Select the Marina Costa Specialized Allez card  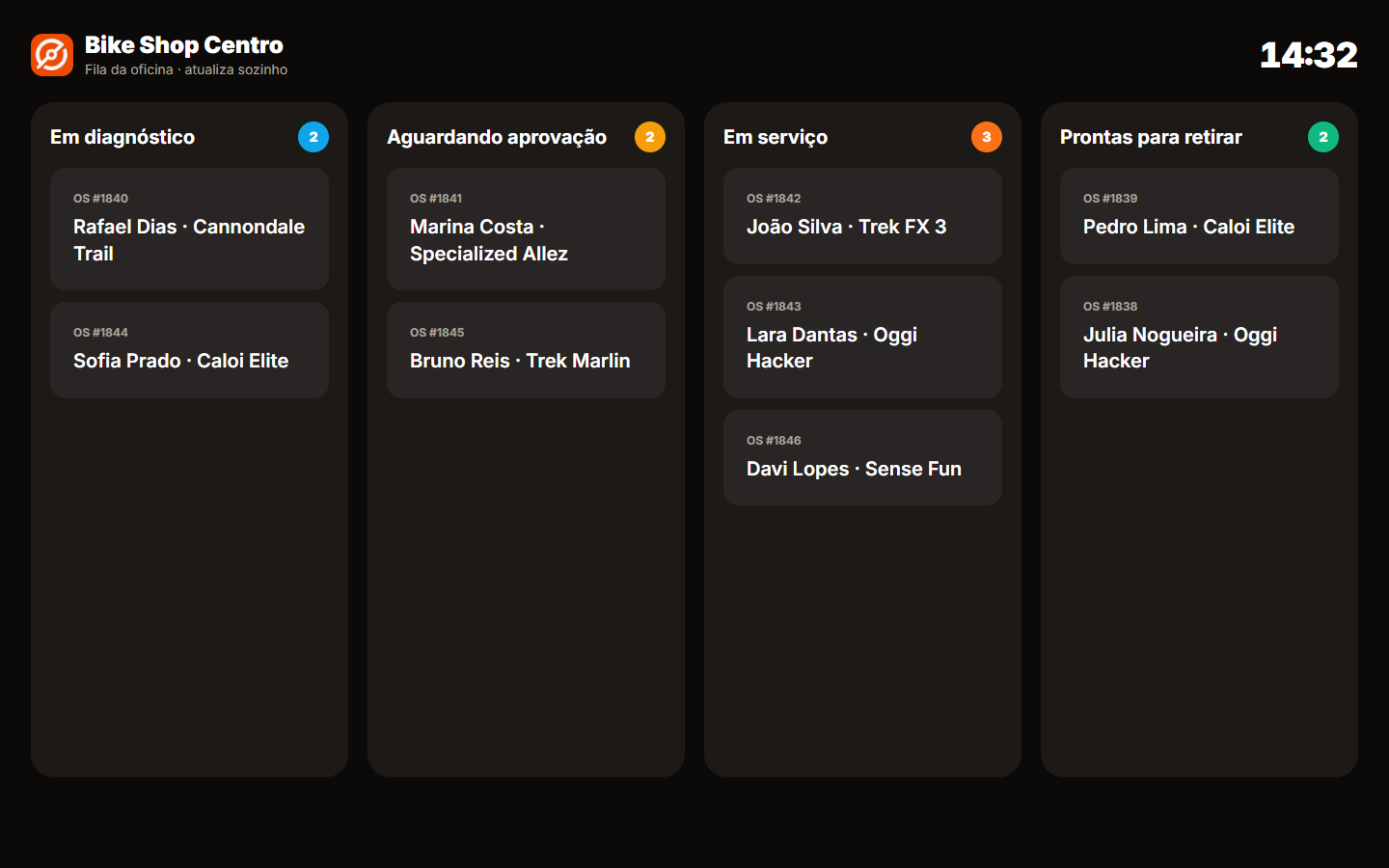point(526,229)
